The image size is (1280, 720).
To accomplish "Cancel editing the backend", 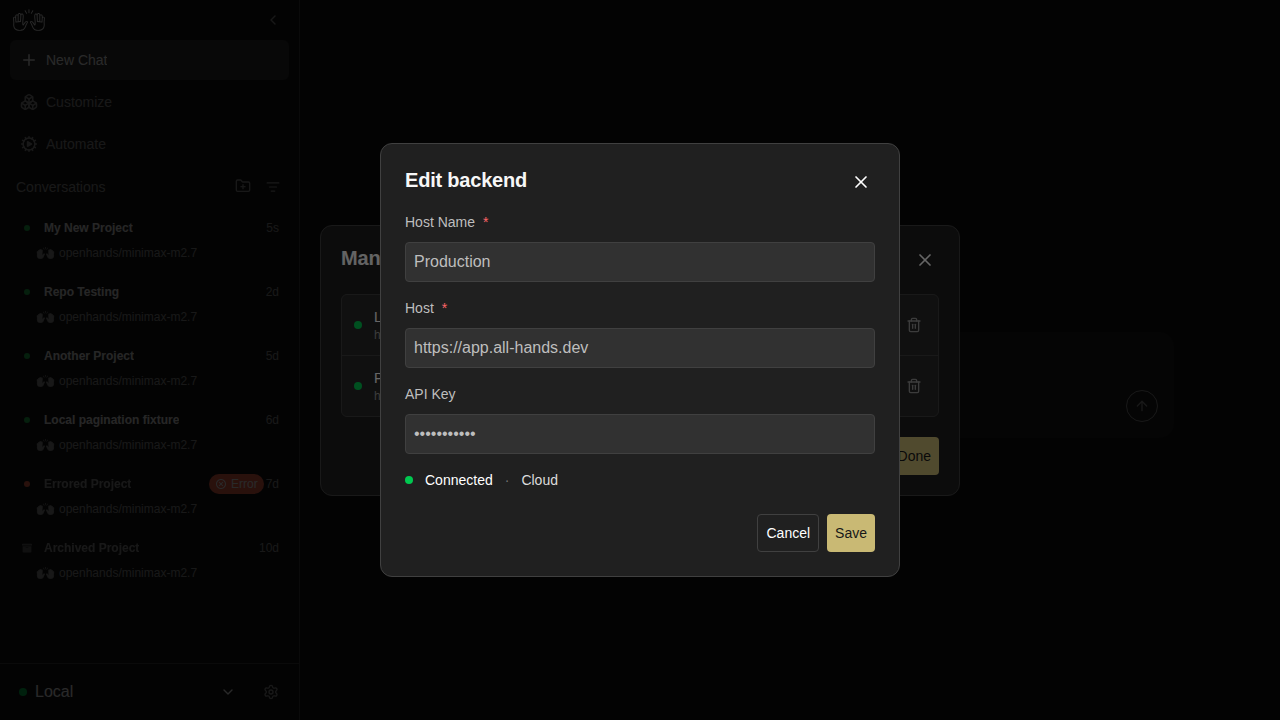I will (788, 533).
